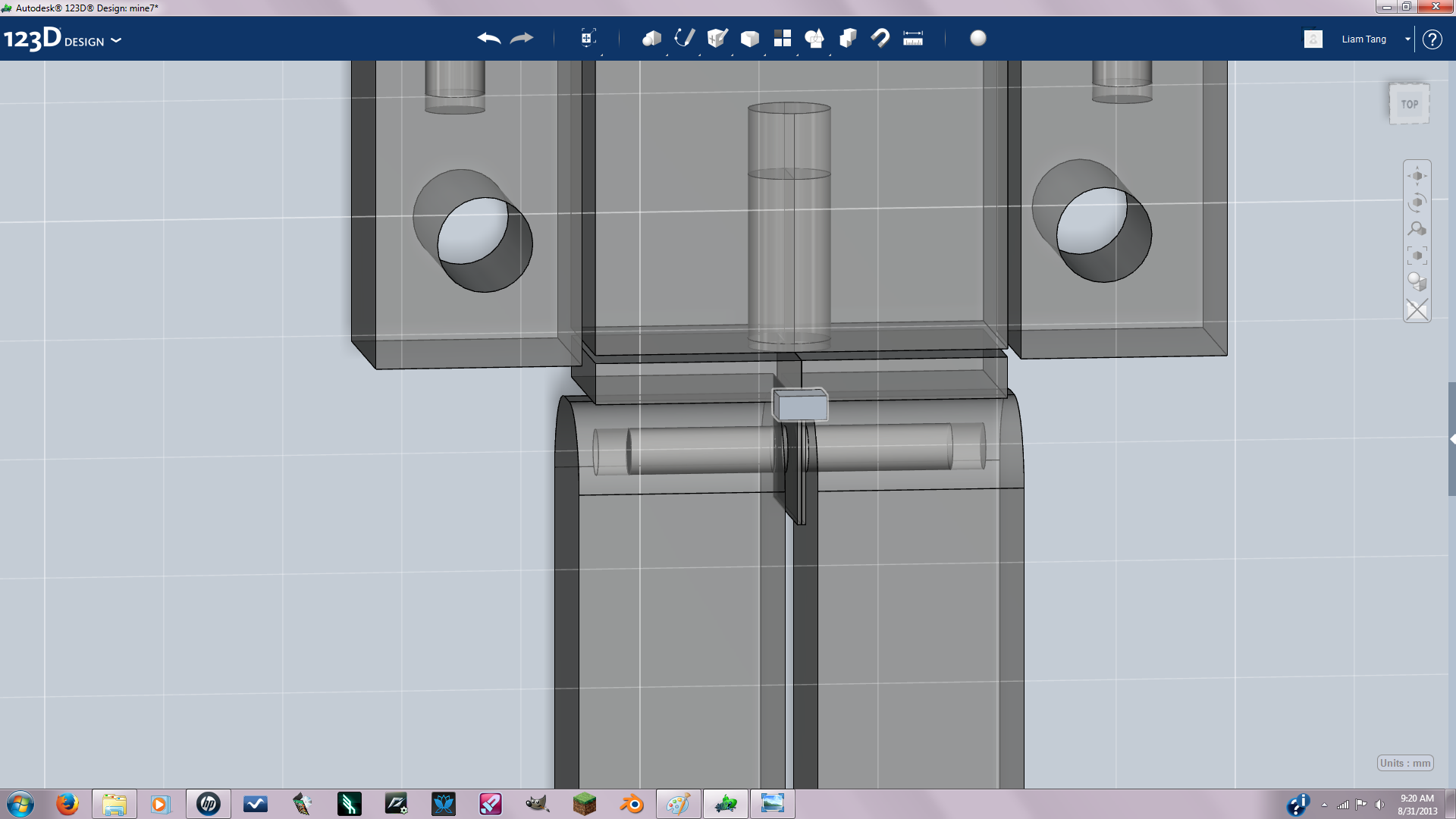The image size is (1456, 819).
Task: Open the Windows Start menu
Action: click(x=20, y=804)
